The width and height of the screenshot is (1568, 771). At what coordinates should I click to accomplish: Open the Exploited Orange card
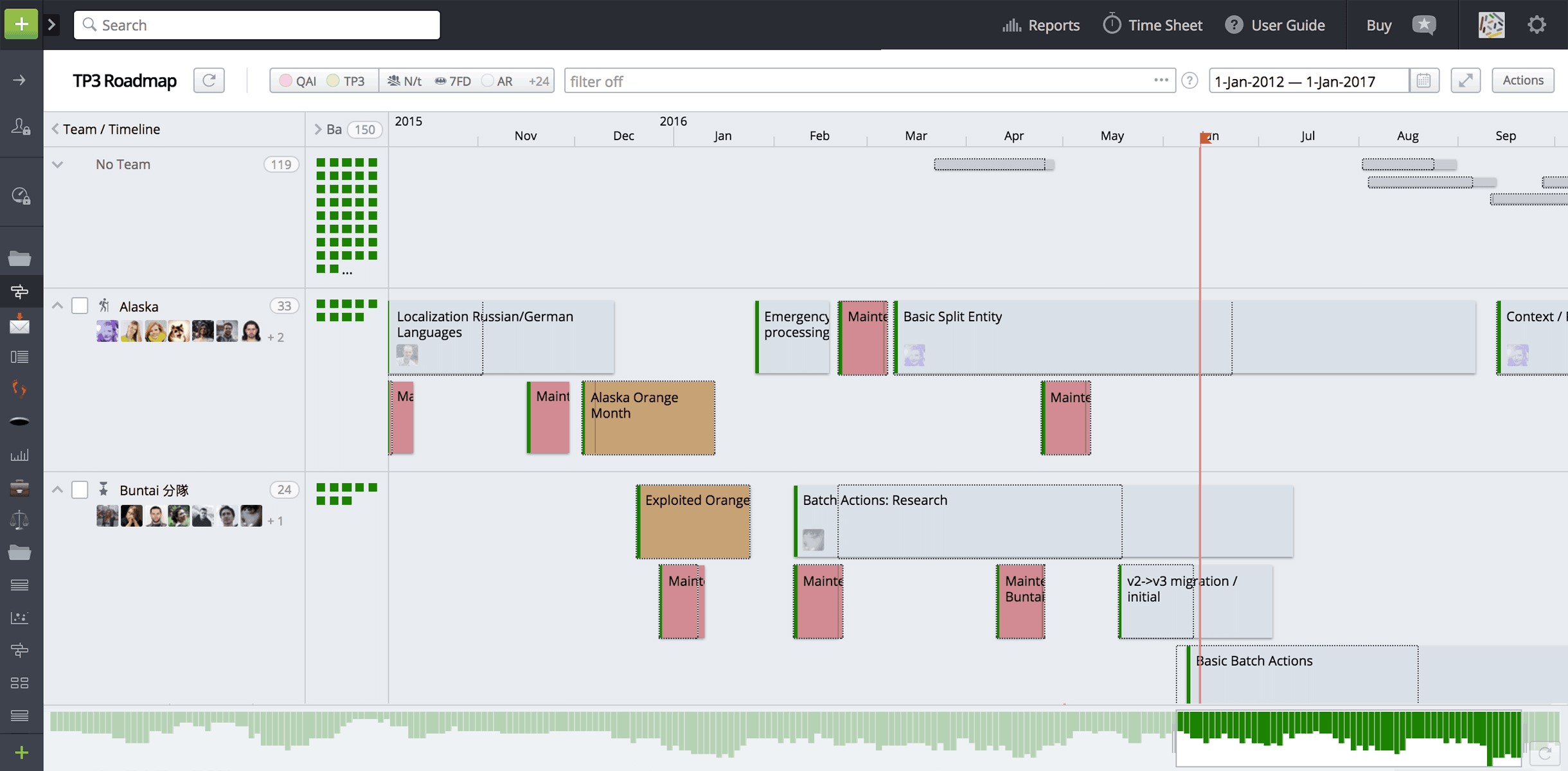pos(694,522)
